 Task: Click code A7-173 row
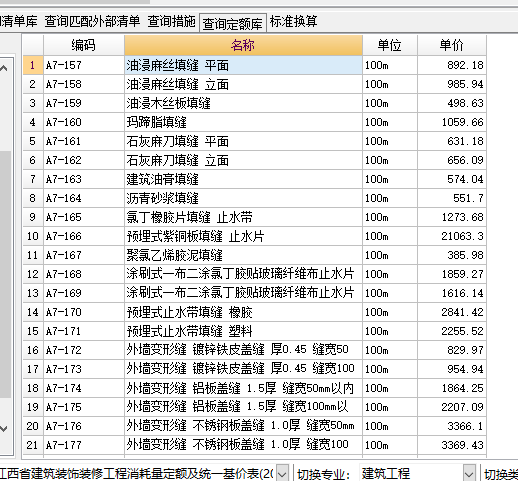pos(63,369)
